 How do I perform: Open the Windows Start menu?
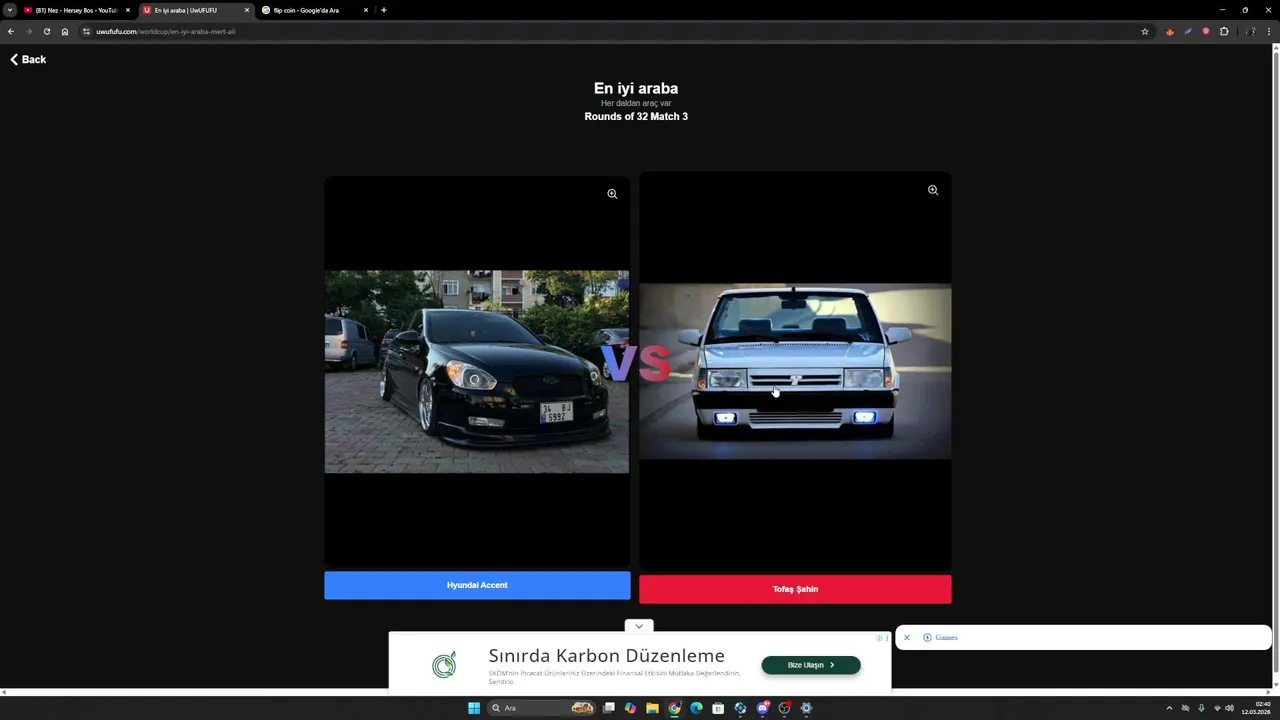474,708
